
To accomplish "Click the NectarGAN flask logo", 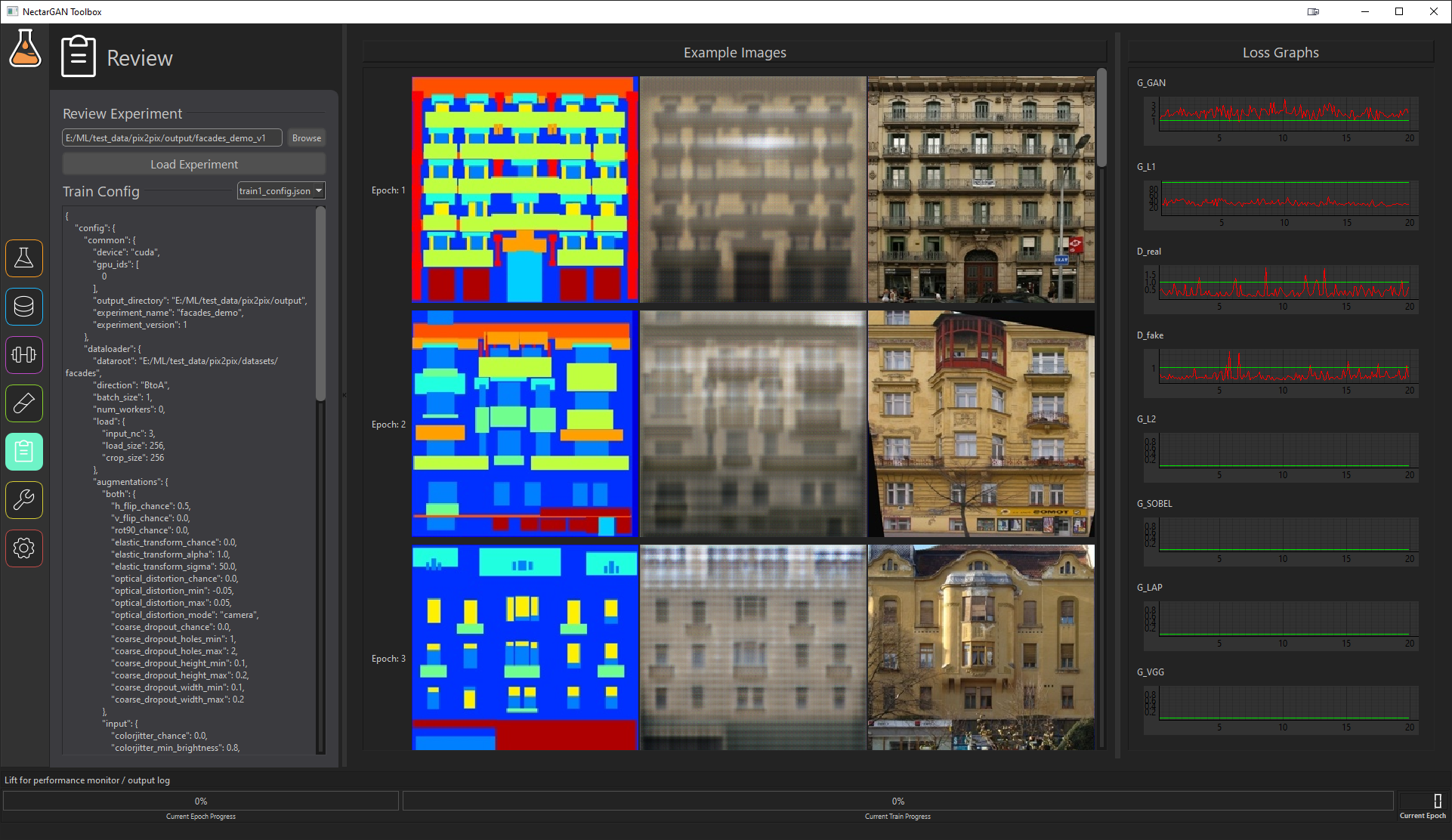I will pos(25,49).
